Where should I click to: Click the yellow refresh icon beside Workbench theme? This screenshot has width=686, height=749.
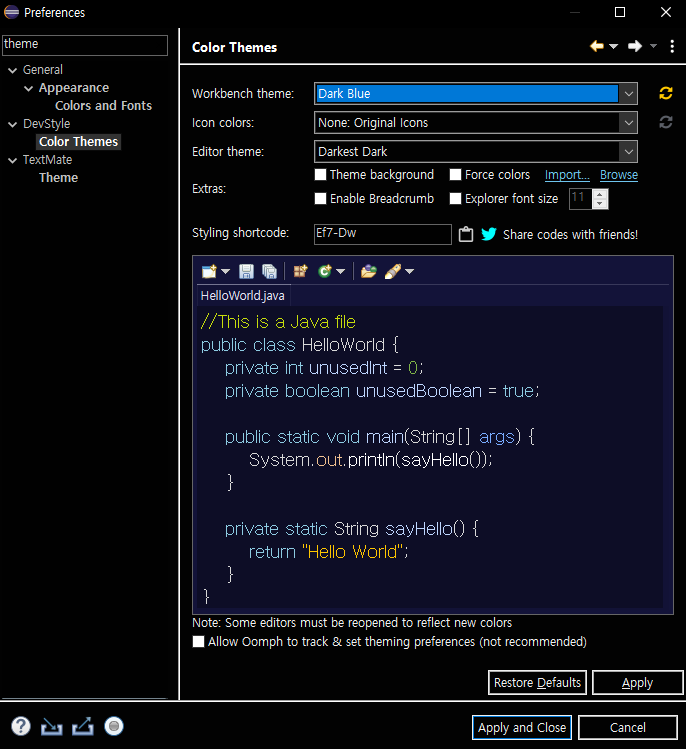[x=665, y=93]
